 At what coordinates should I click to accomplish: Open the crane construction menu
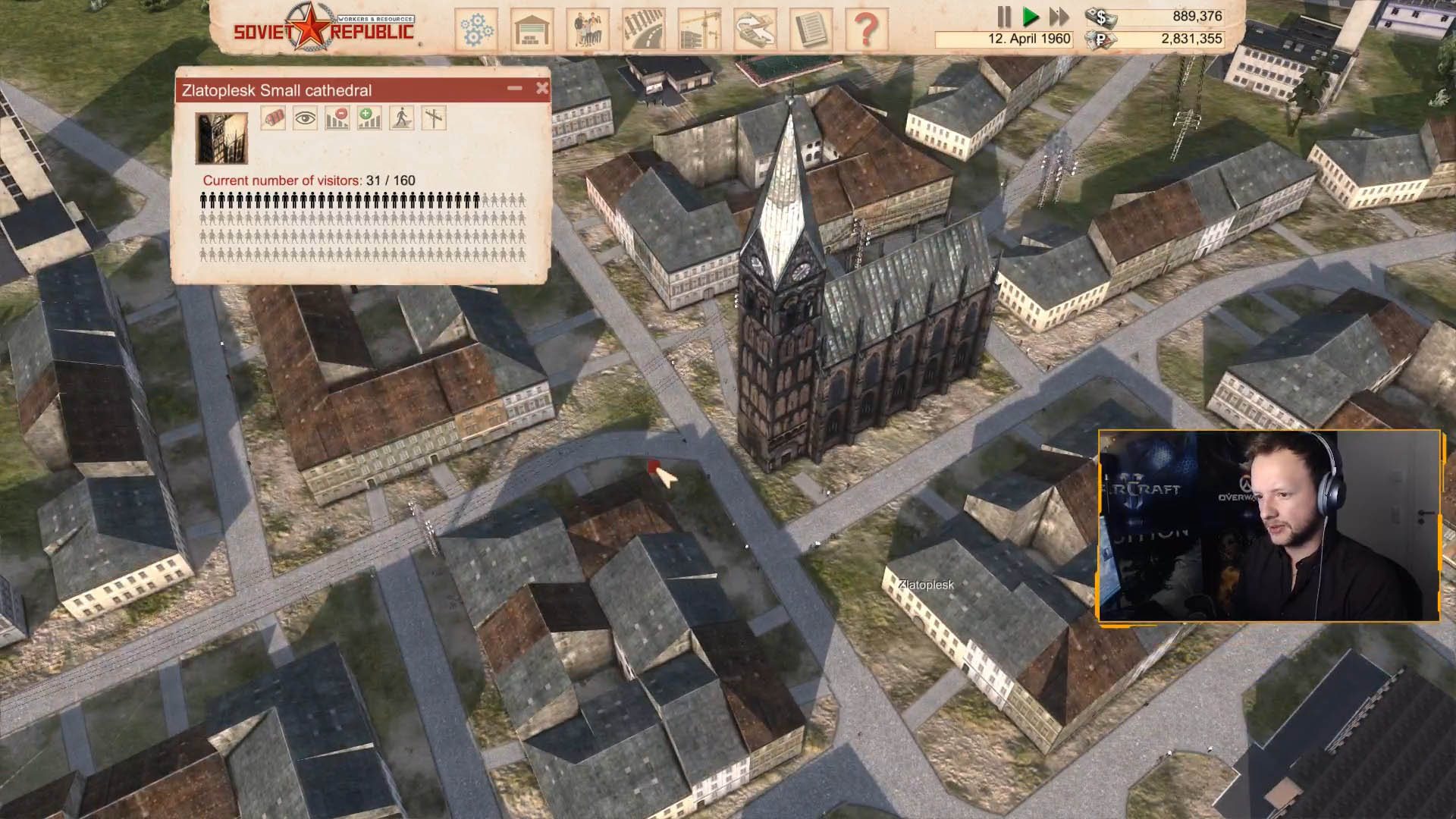point(699,30)
